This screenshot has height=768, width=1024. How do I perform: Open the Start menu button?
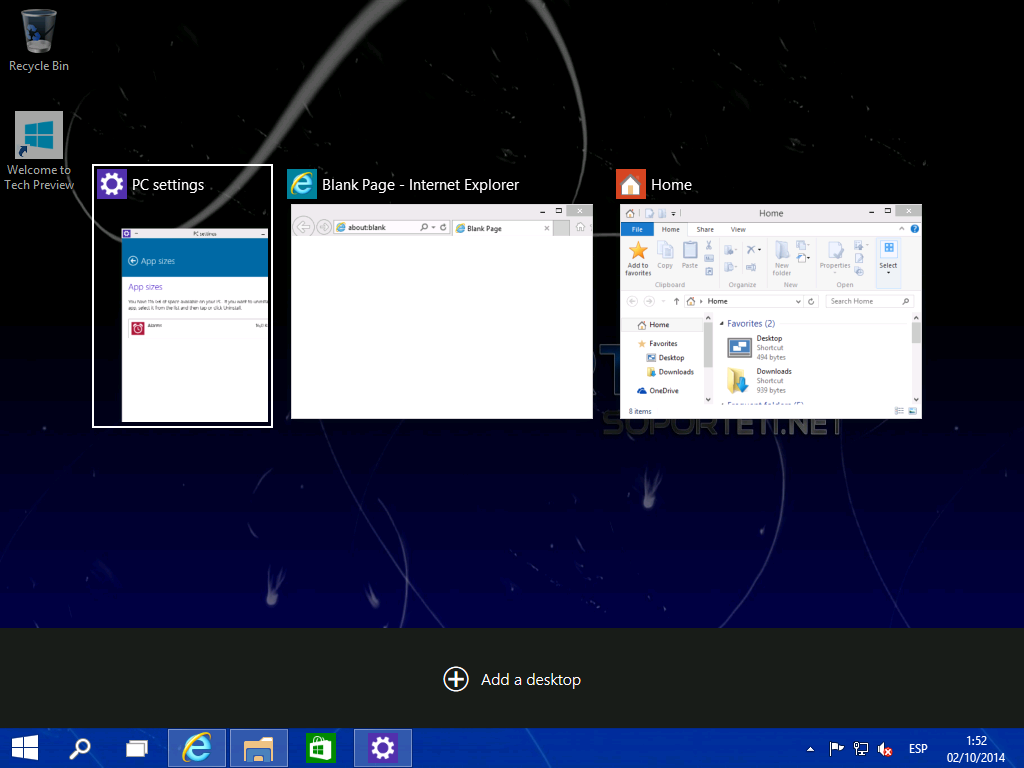(23, 747)
